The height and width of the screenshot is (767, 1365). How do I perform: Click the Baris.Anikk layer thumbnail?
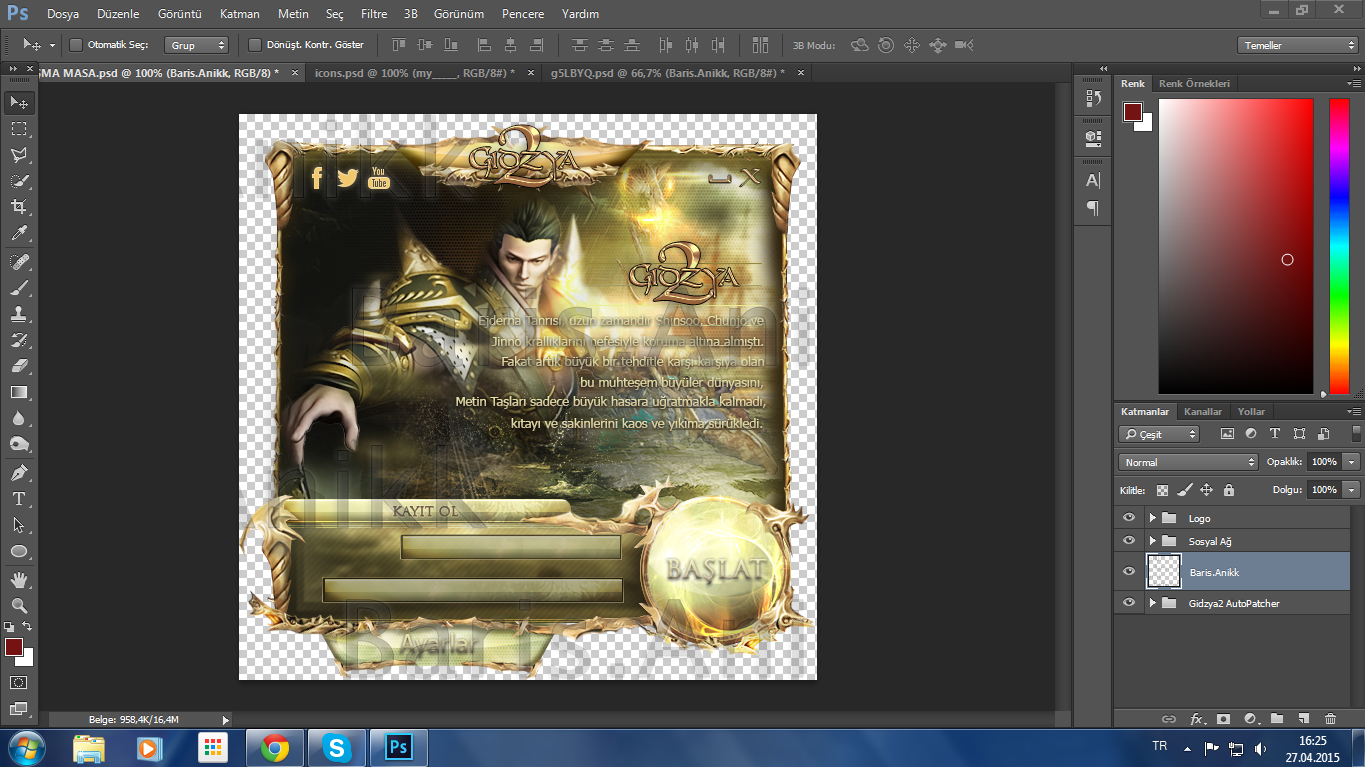[x=1163, y=571]
